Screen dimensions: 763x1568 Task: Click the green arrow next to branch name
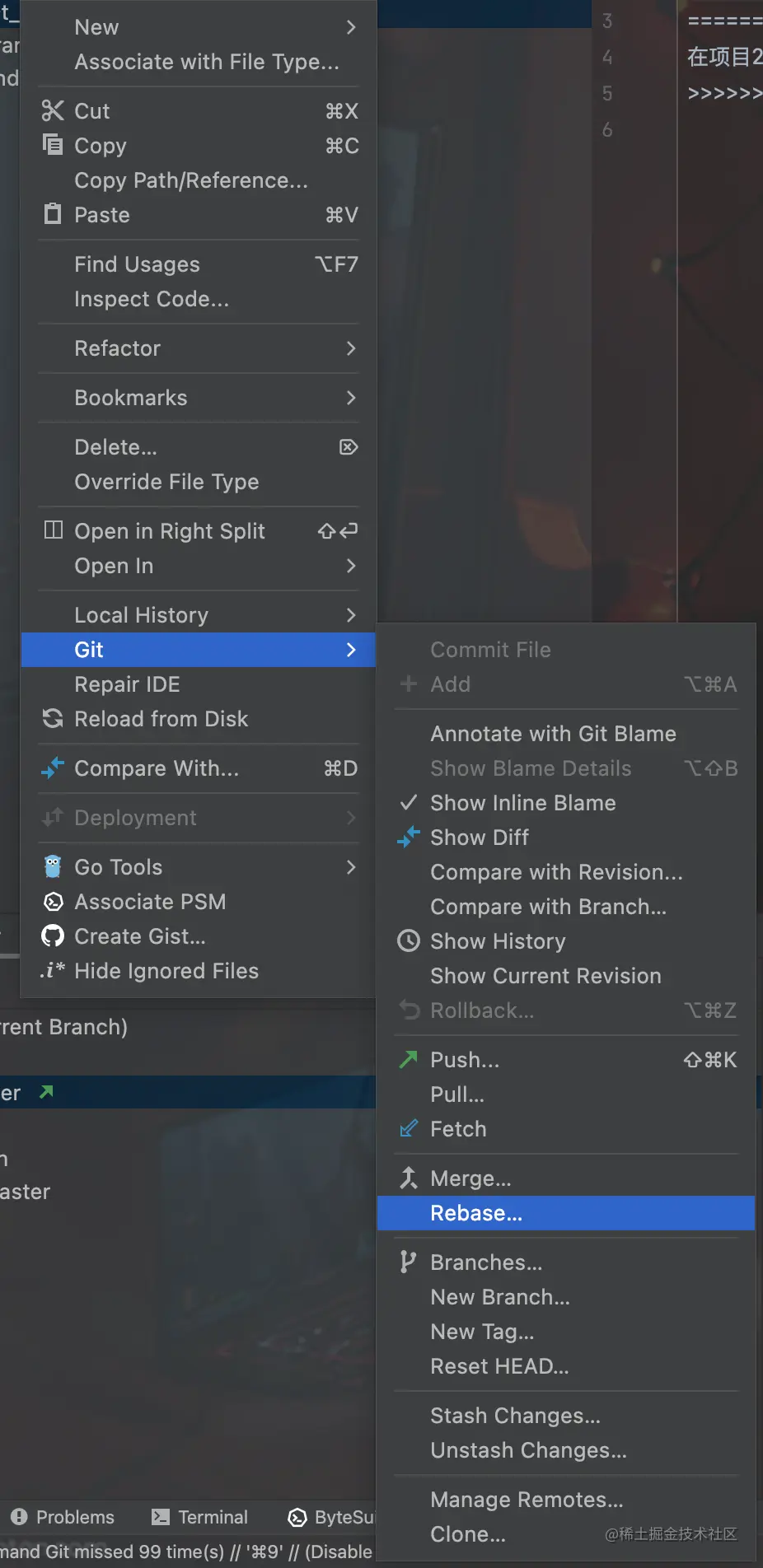pos(47,1092)
